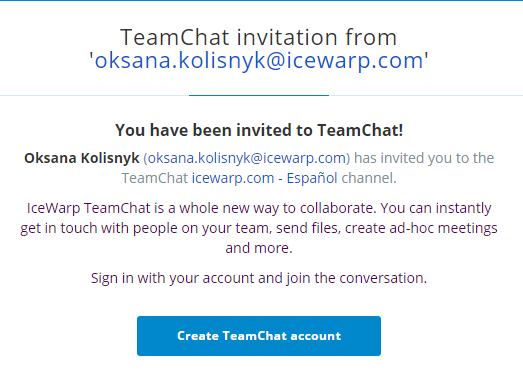Click the 'You have been invited to TeamChat!' heading

[x=259, y=130]
